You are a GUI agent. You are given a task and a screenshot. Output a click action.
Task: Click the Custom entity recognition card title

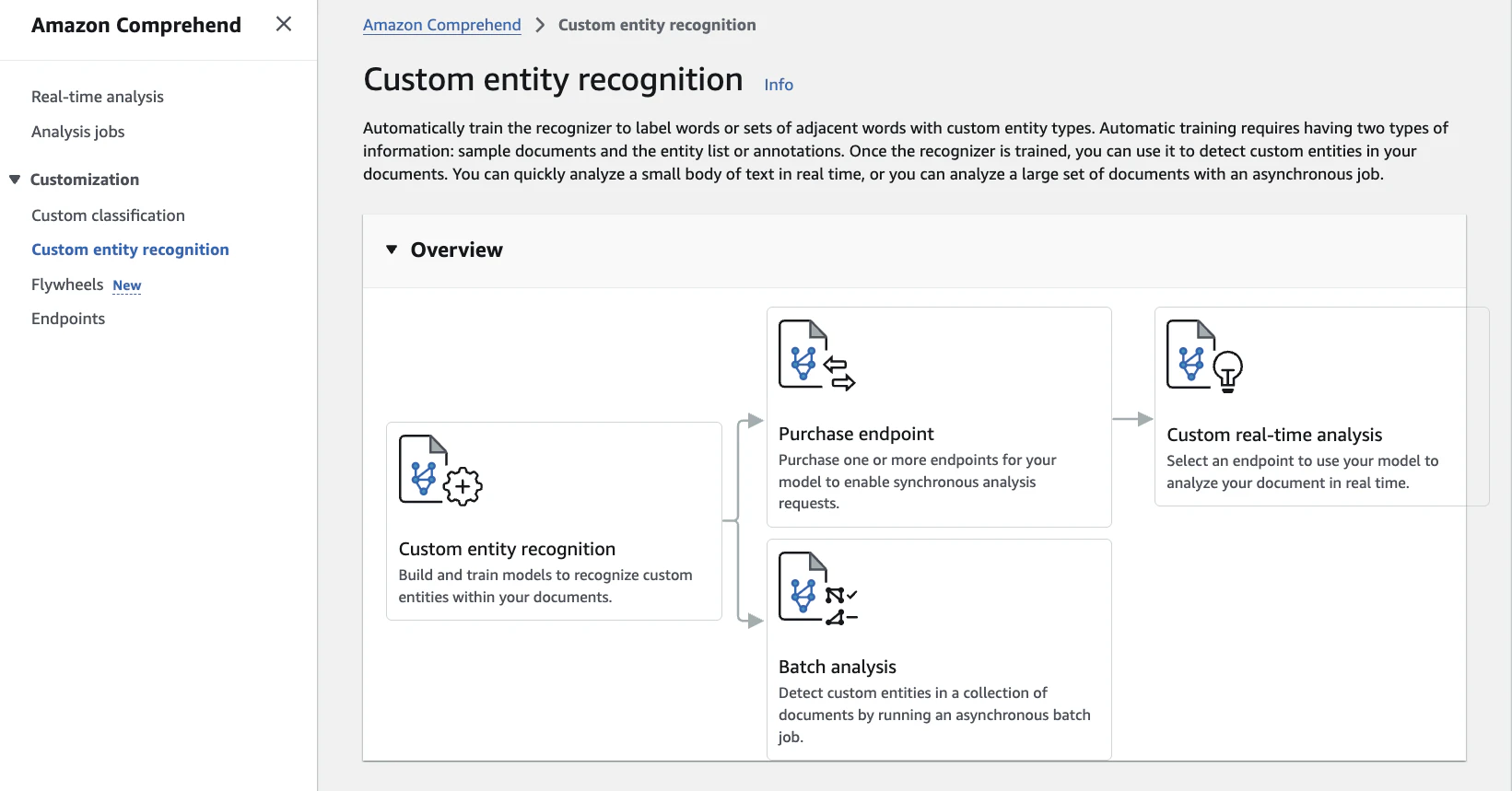507,549
